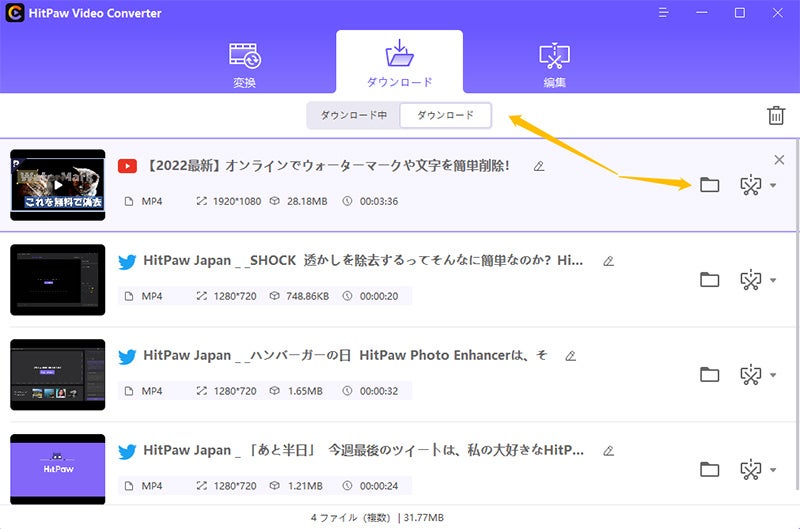Image resolution: width=800 pixels, height=529 pixels.
Task: Remove the 2022最新 video from list
Action: pyautogui.click(x=779, y=160)
